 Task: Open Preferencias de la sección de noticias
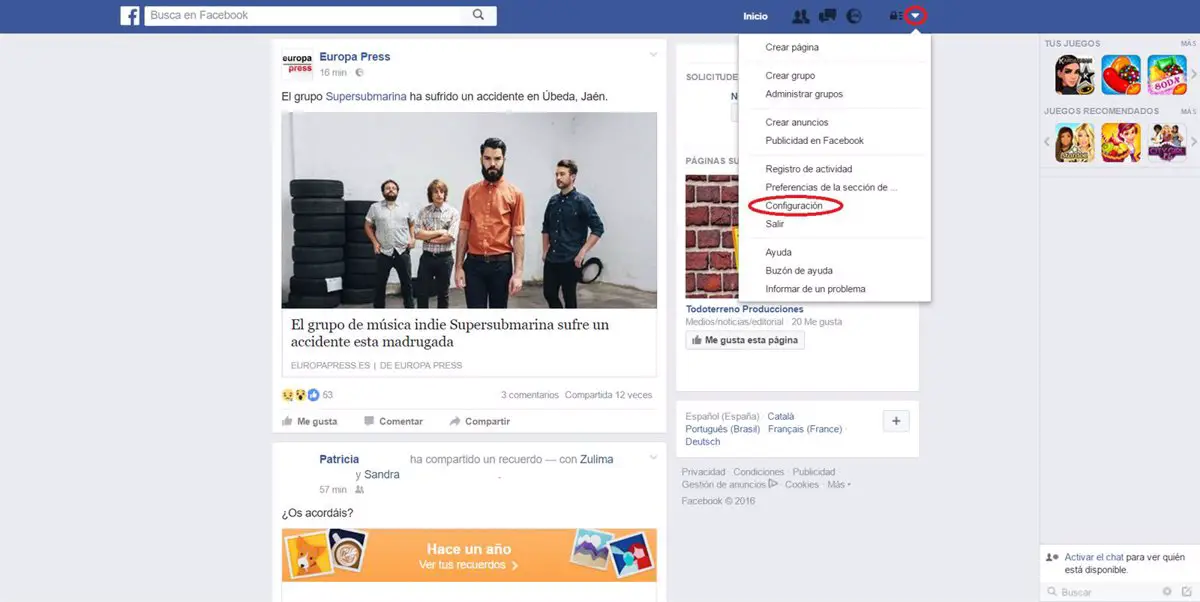coord(831,187)
